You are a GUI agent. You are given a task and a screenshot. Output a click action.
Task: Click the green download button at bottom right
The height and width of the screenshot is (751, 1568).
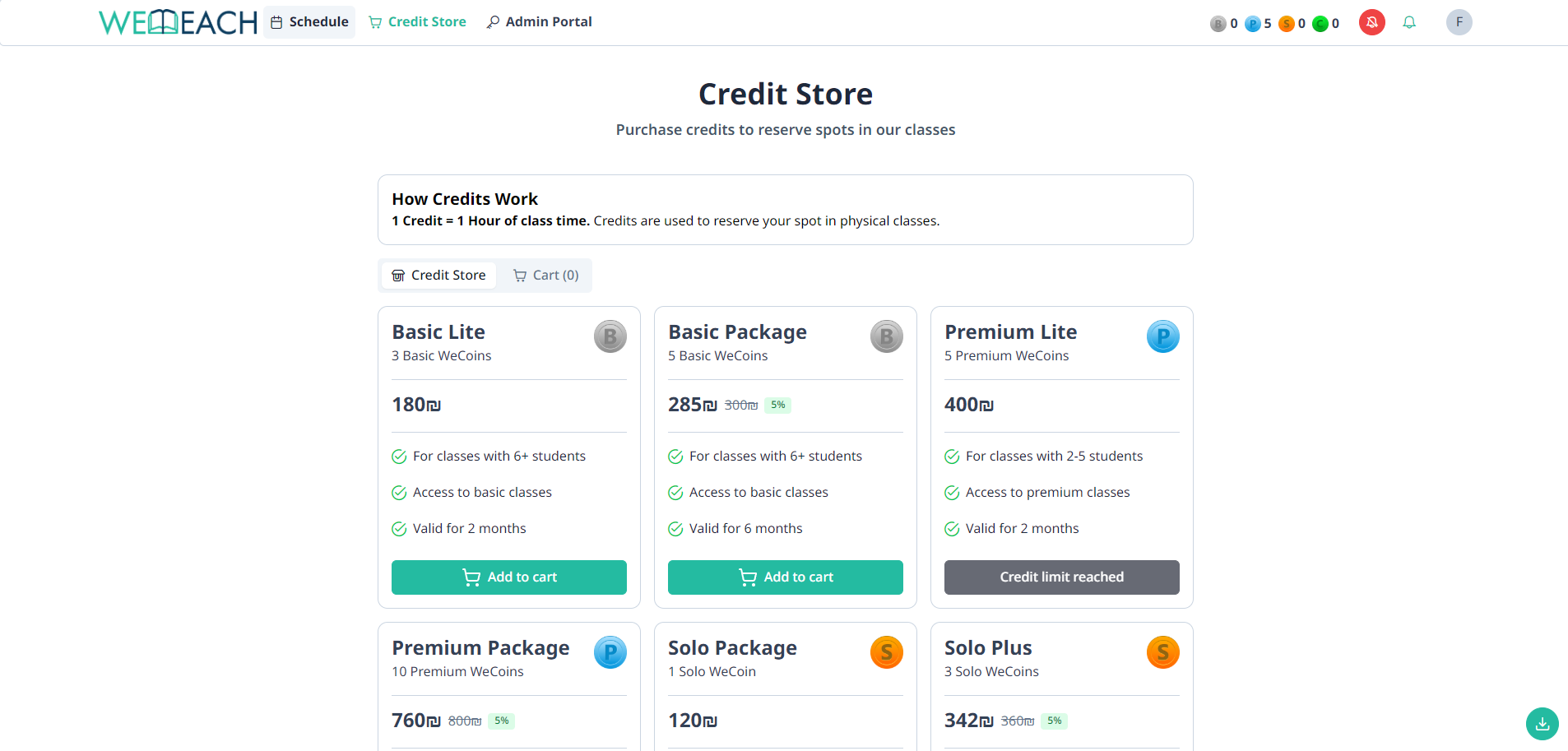[x=1542, y=724]
